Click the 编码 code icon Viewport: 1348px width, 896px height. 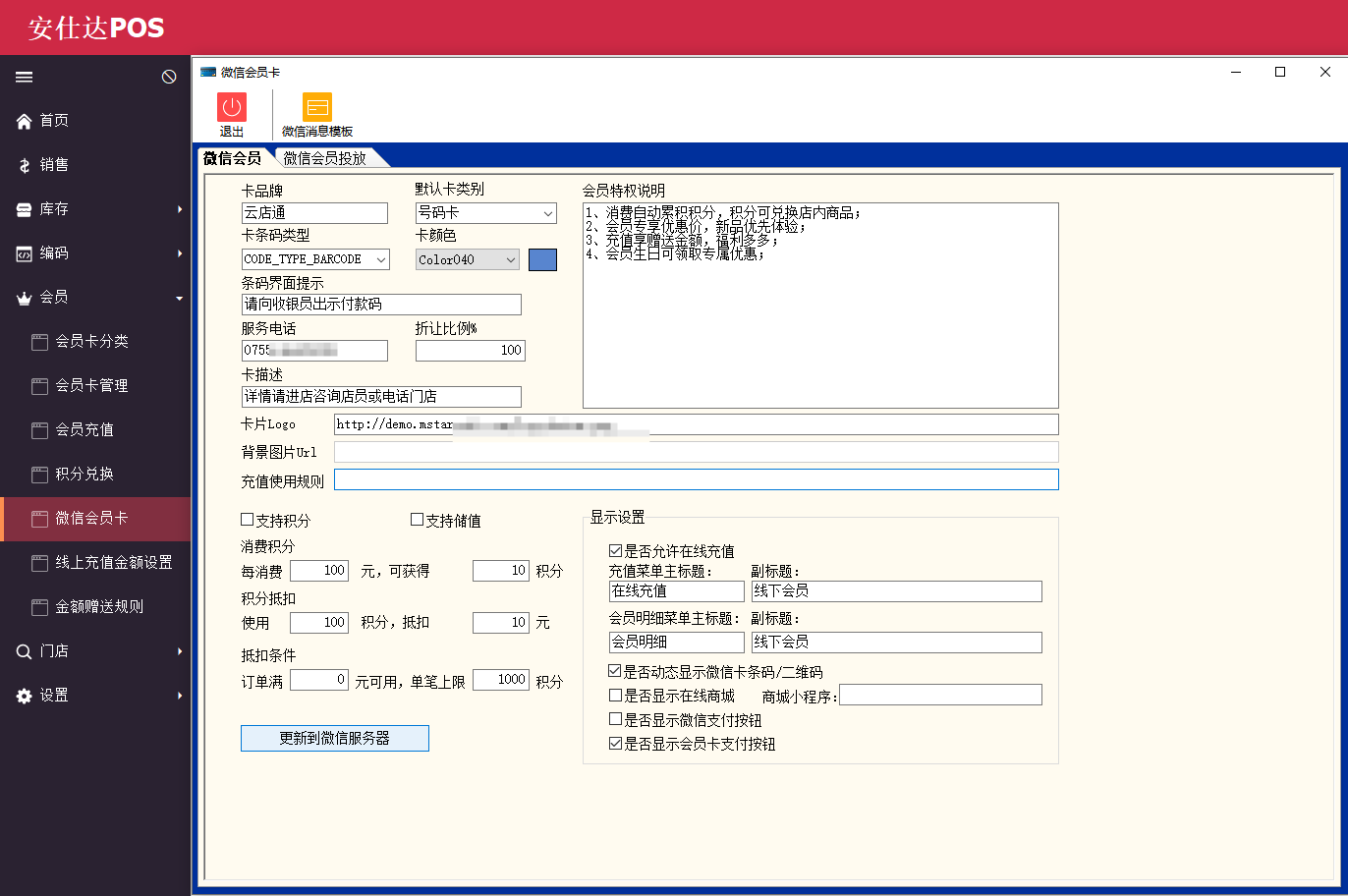tap(25, 253)
